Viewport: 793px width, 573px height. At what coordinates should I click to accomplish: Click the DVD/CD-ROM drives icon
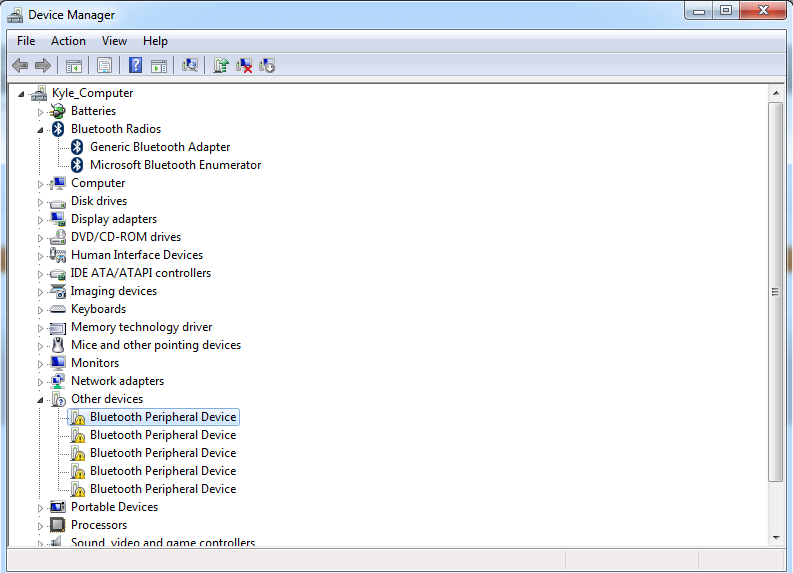pyautogui.click(x=58, y=237)
